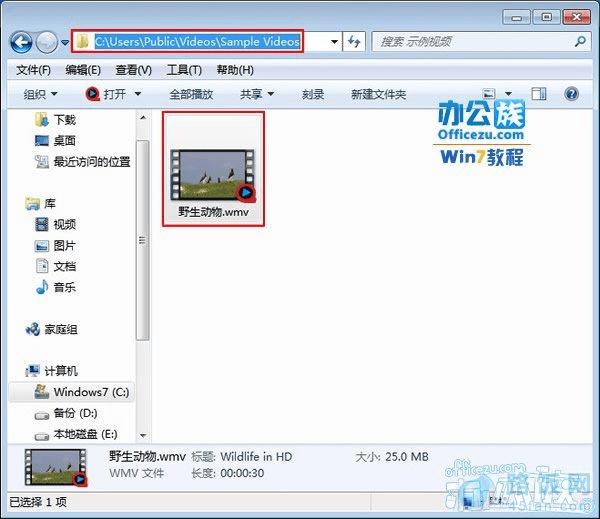Screen dimensions: 600x519
Task: Click 刻录 in the toolbar
Action: click(x=313, y=94)
